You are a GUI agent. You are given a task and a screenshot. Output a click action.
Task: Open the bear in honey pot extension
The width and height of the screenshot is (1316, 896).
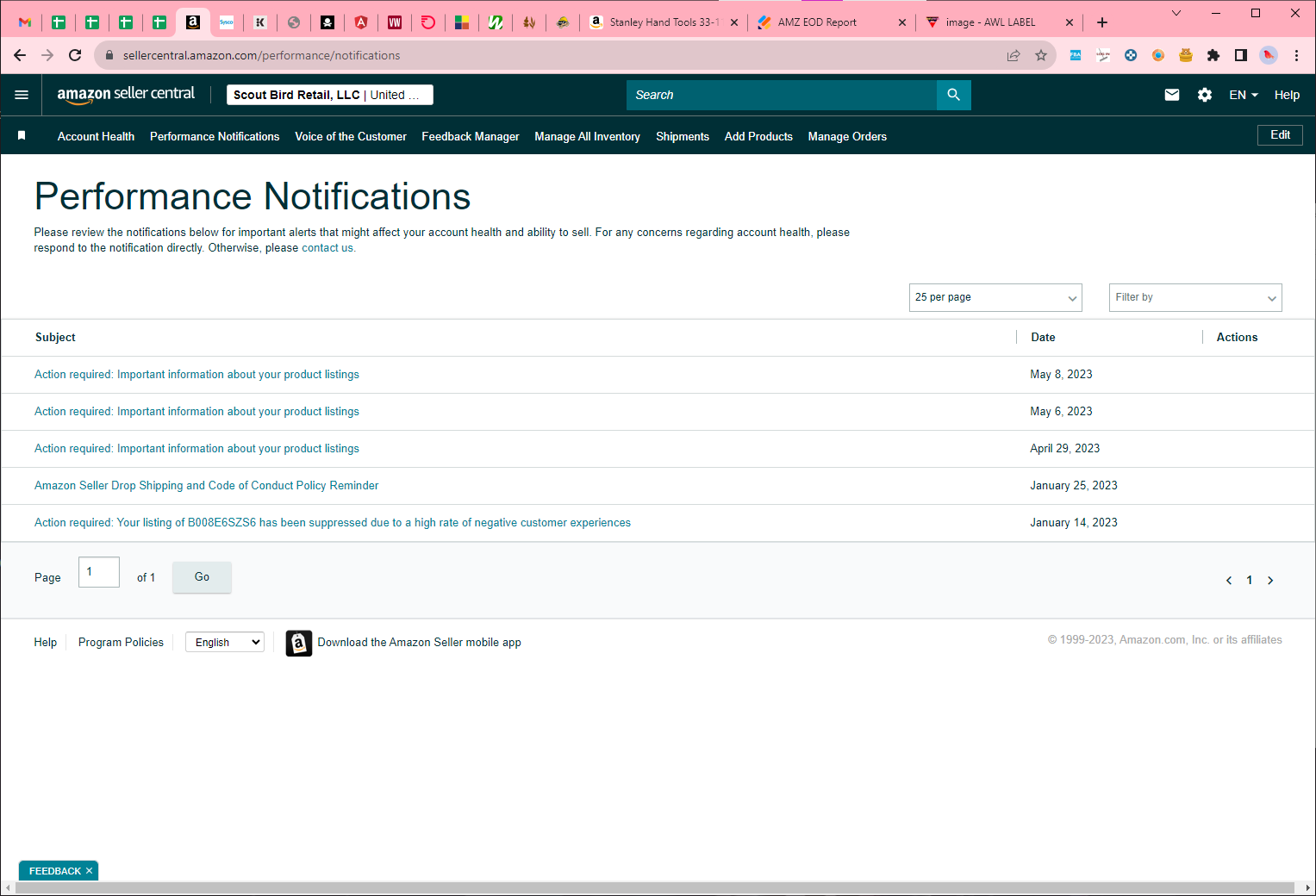pyautogui.click(x=1186, y=55)
